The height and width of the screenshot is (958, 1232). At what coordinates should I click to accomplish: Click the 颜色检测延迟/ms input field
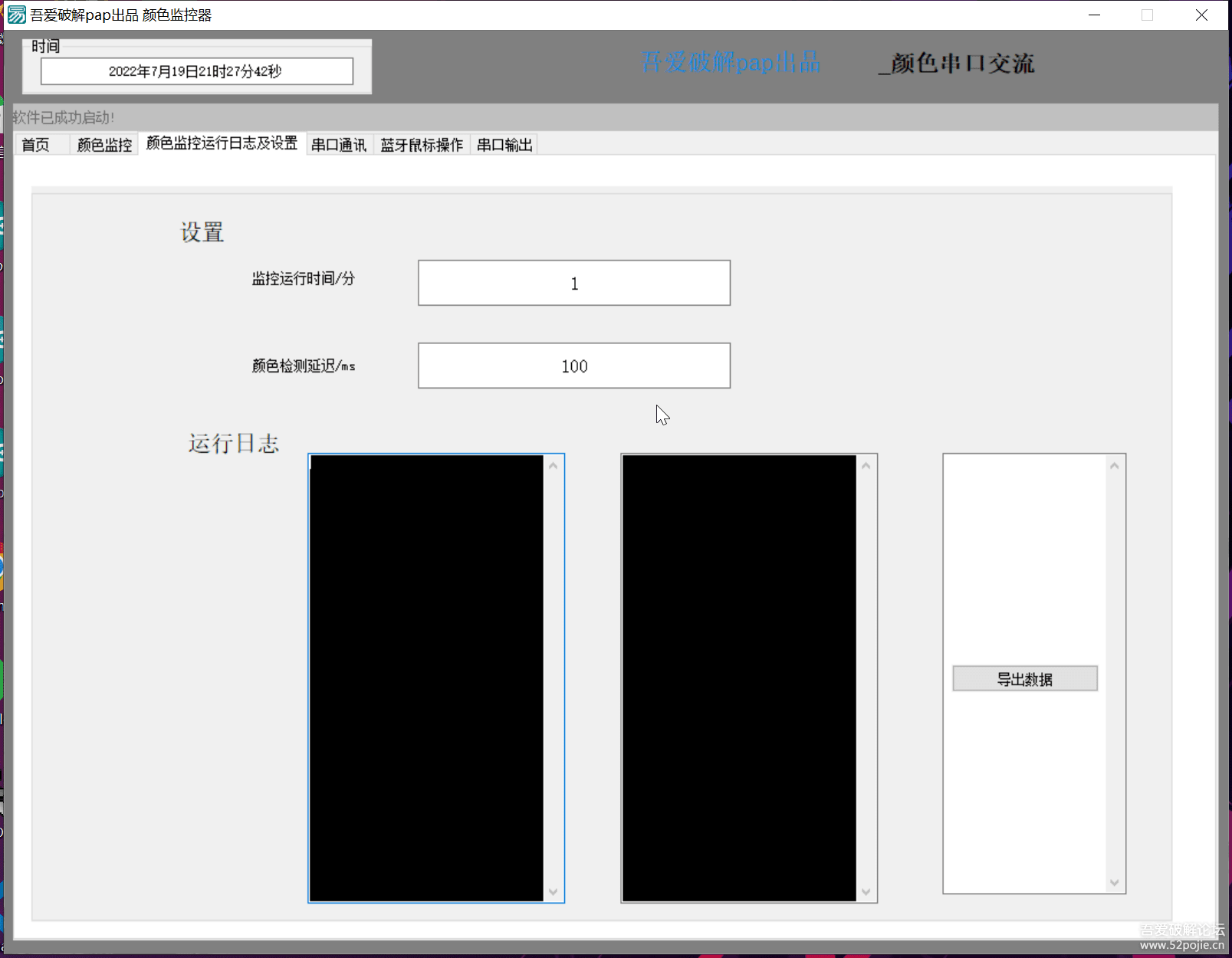point(574,366)
